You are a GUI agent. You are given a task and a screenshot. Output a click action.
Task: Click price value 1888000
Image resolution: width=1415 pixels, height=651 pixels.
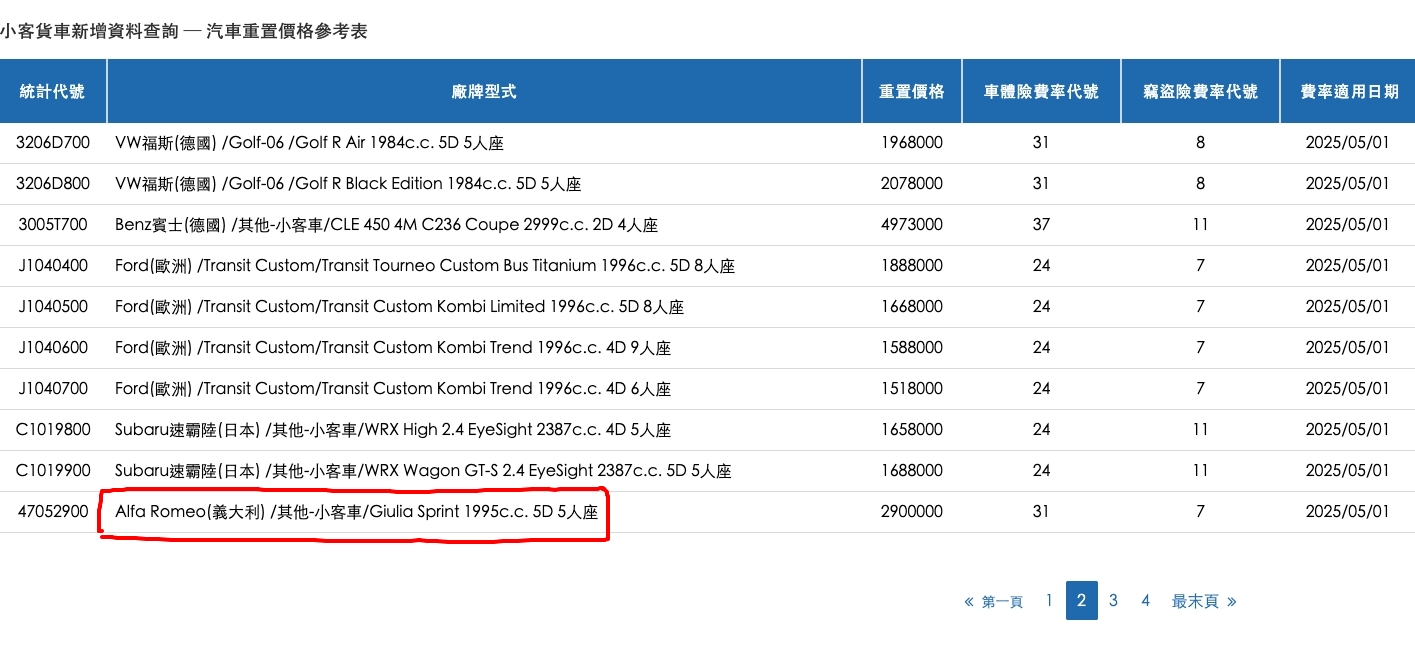(912, 266)
